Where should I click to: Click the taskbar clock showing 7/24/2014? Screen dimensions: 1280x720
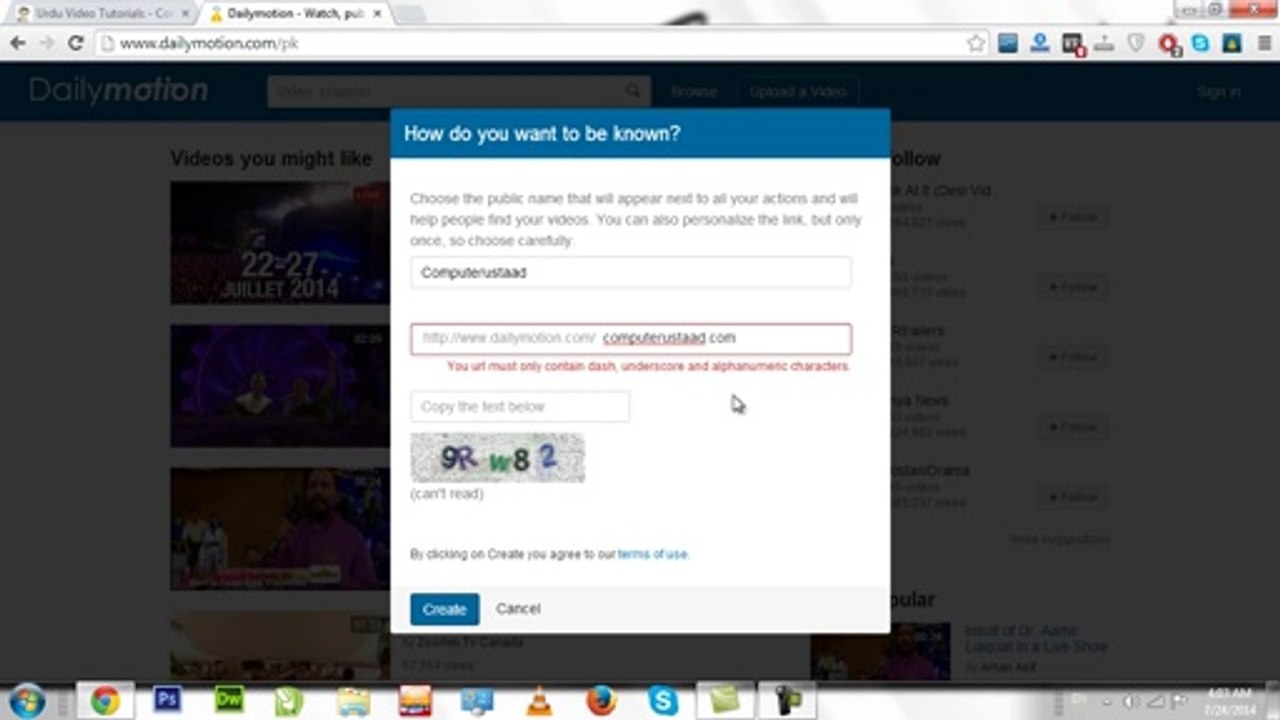click(1229, 700)
